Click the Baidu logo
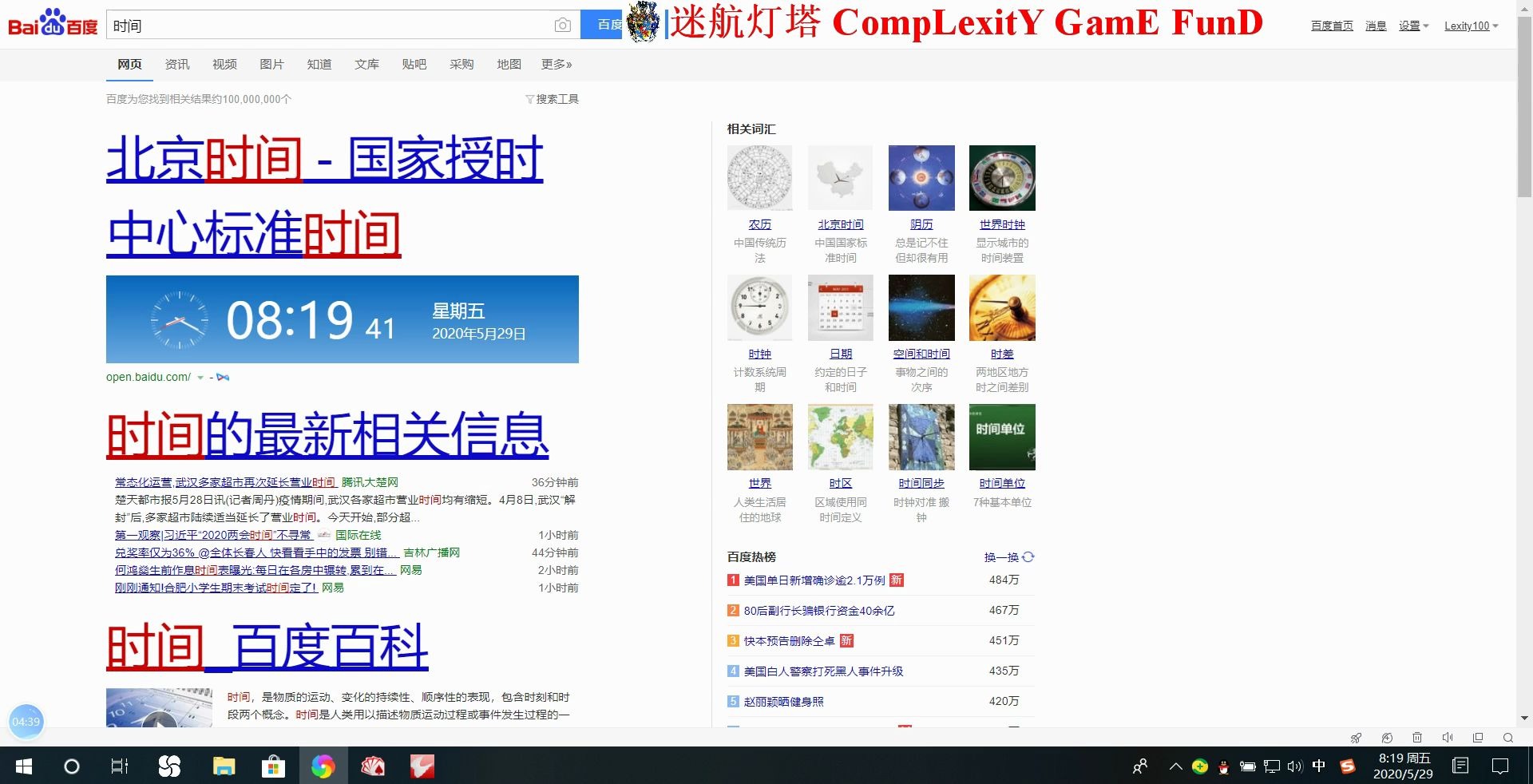1533x784 pixels. click(x=53, y=24)
